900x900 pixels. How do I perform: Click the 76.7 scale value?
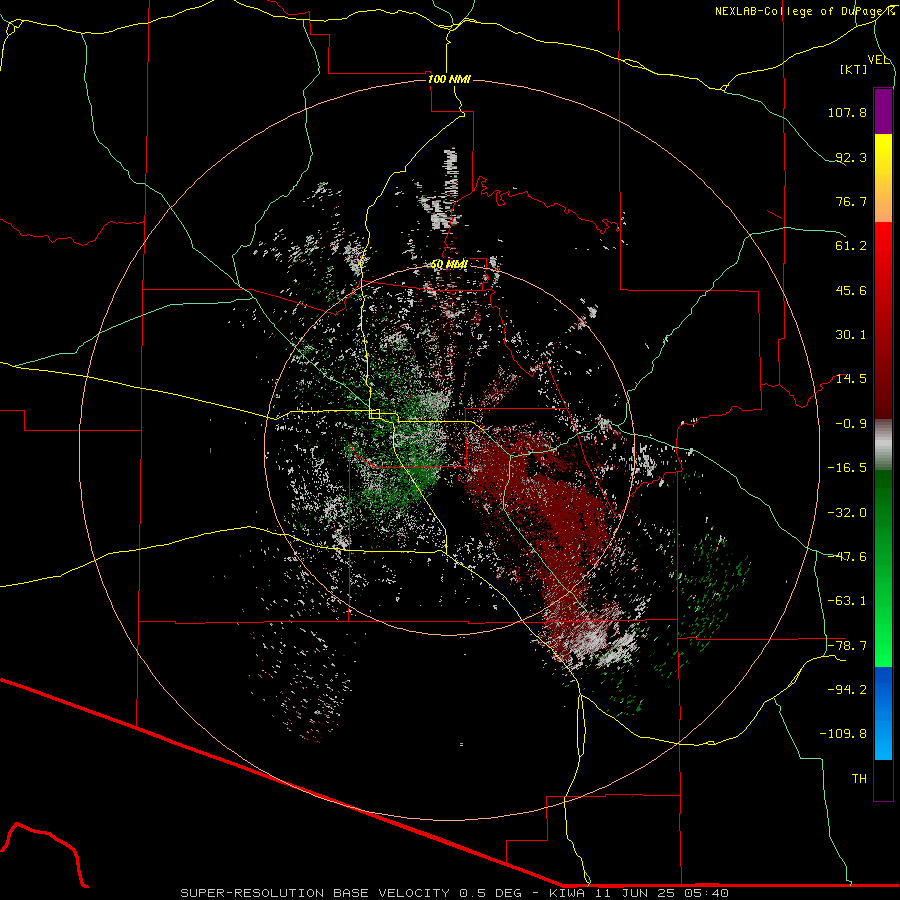point(851,201)
